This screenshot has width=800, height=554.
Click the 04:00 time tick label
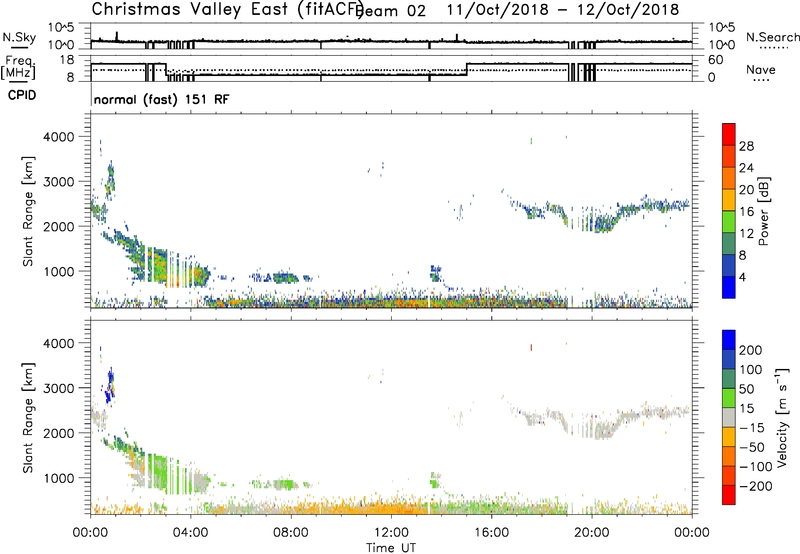tap(190, 533)
